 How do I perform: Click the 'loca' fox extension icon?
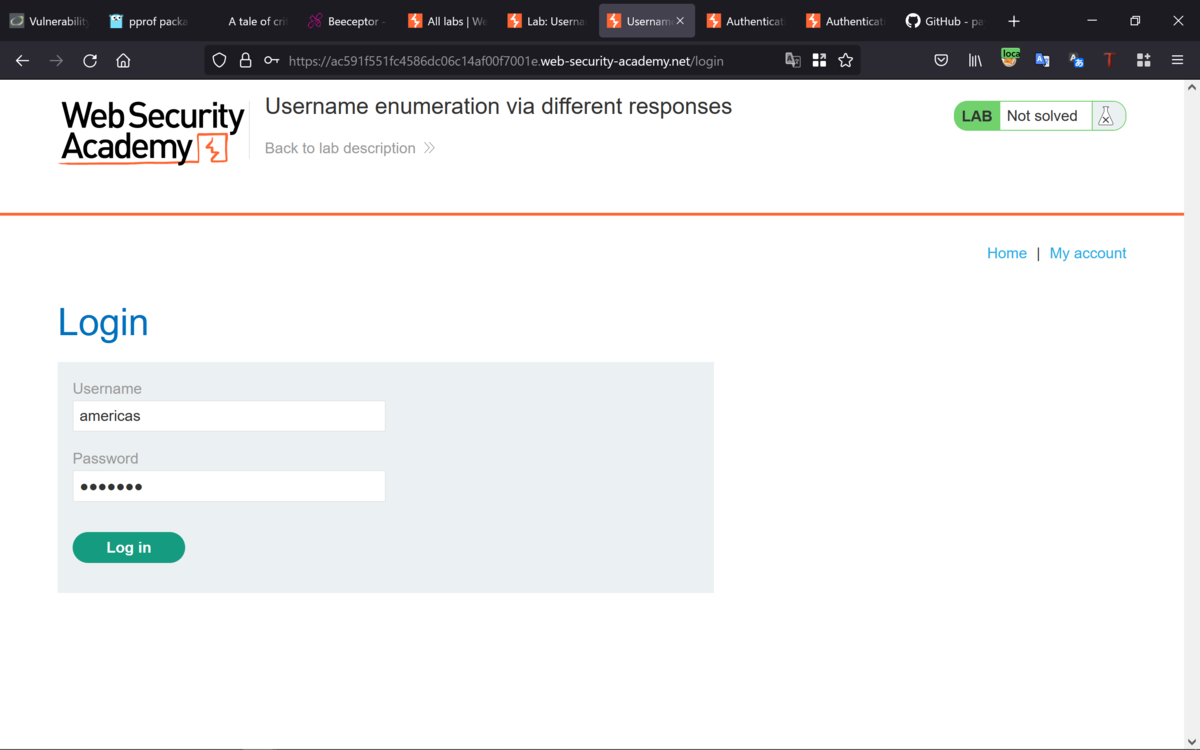pos(1010,59)
